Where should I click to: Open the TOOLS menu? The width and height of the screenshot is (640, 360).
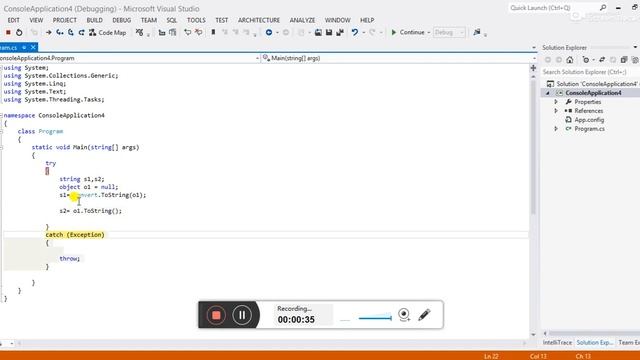point(196,20)
